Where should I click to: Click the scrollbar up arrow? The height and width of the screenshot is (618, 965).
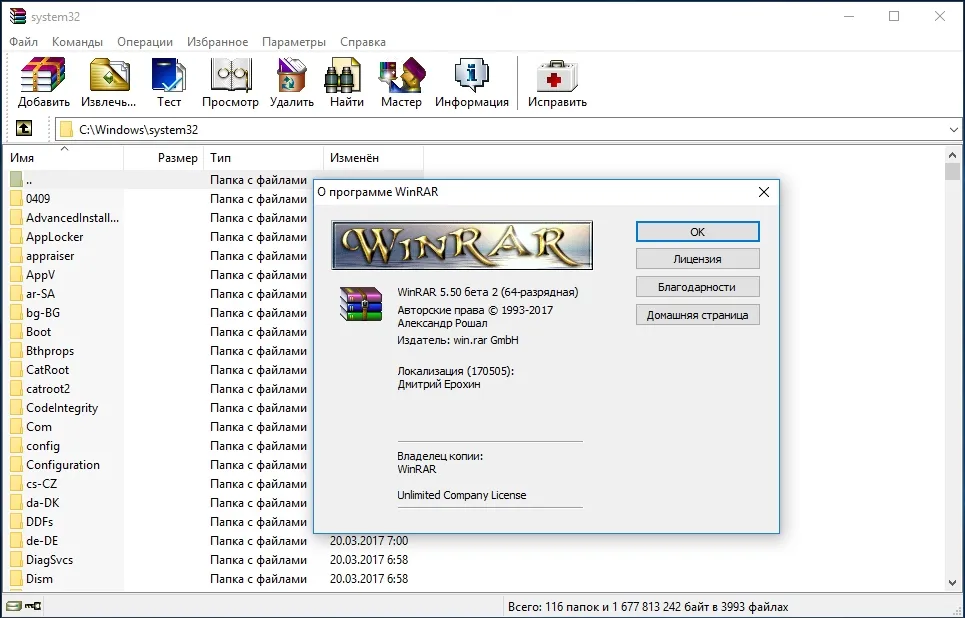952,155
